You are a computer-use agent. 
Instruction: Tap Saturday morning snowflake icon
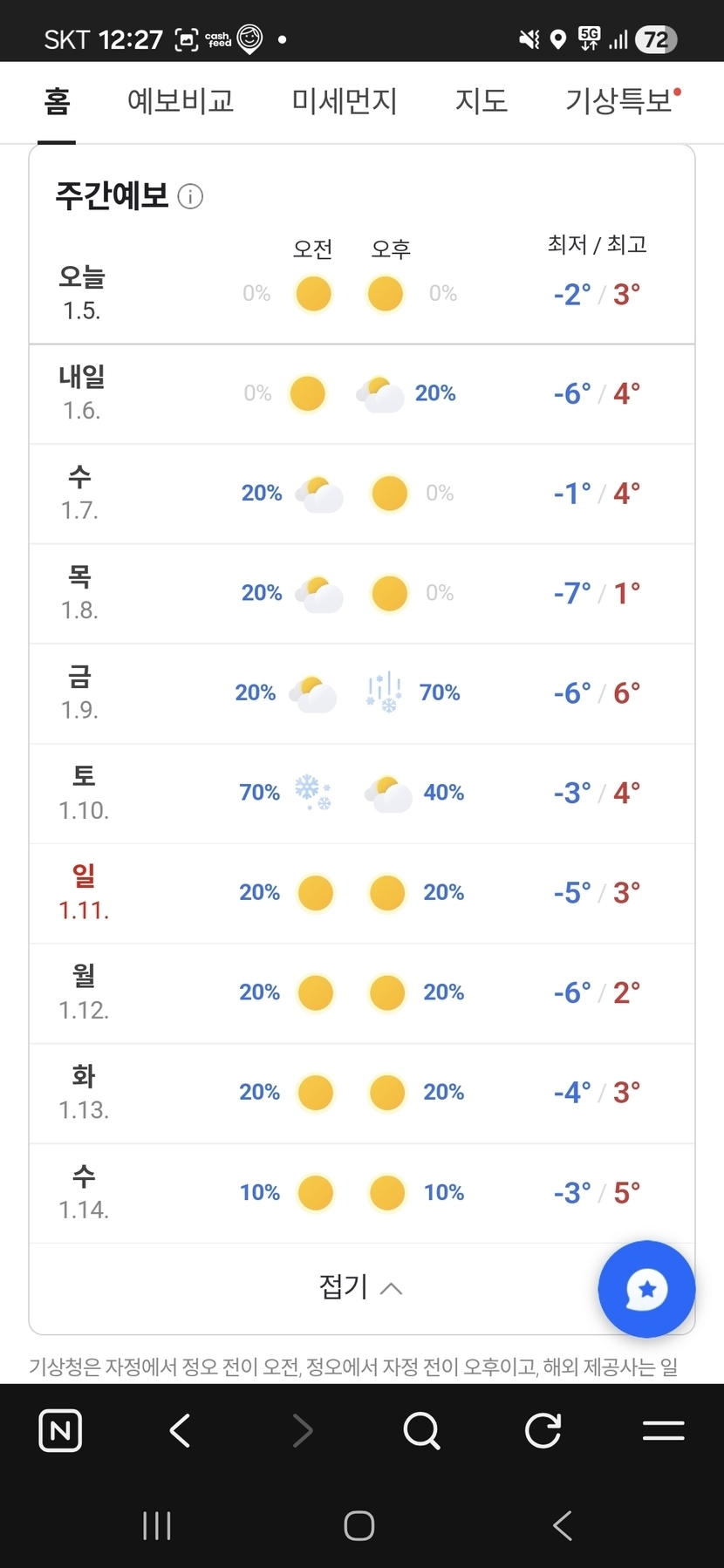[312, 793]
